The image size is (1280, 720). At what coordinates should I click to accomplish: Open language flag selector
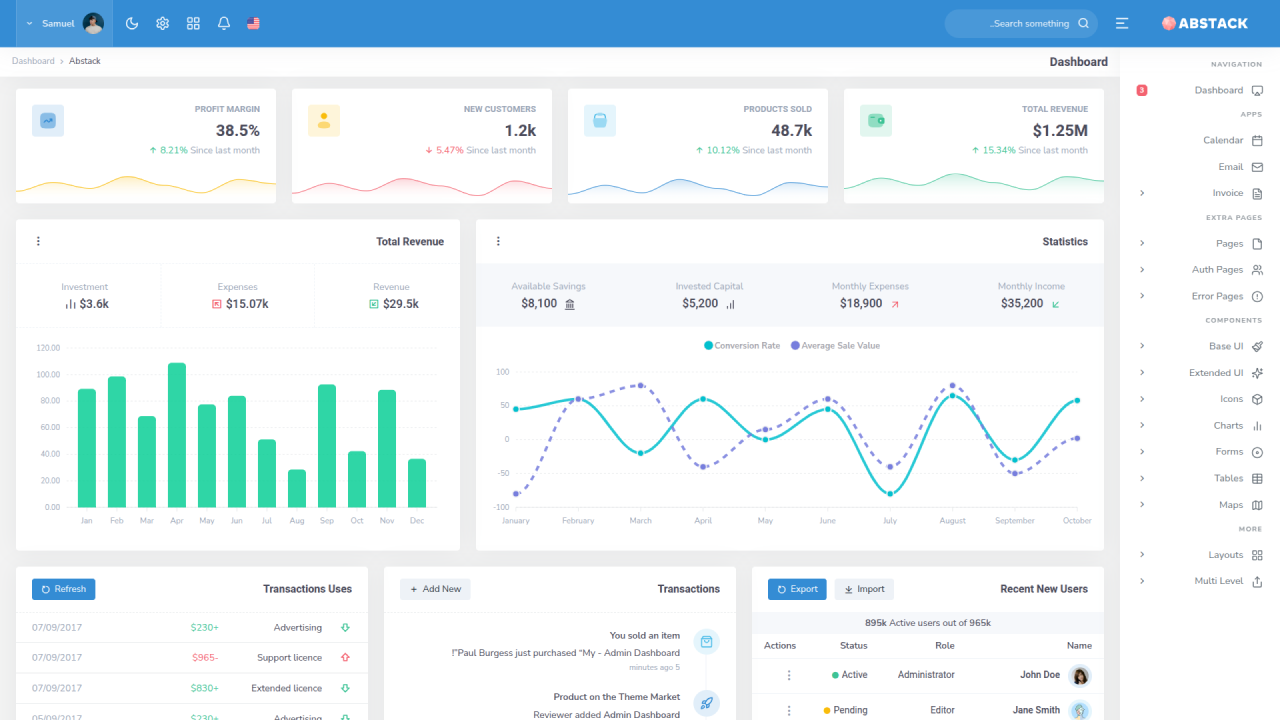coord(253,23)
